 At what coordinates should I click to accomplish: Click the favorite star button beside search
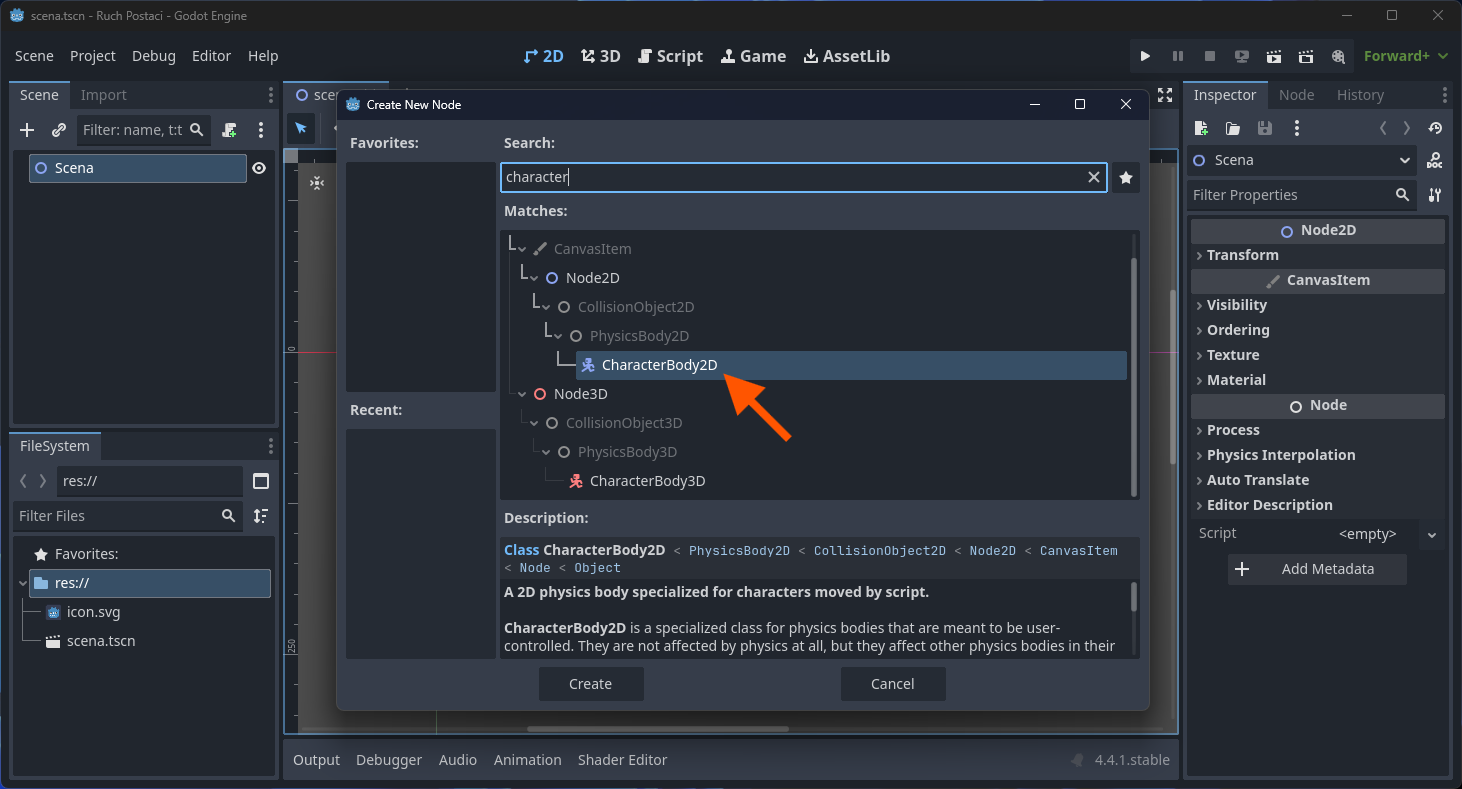[x=1126, y=177]
